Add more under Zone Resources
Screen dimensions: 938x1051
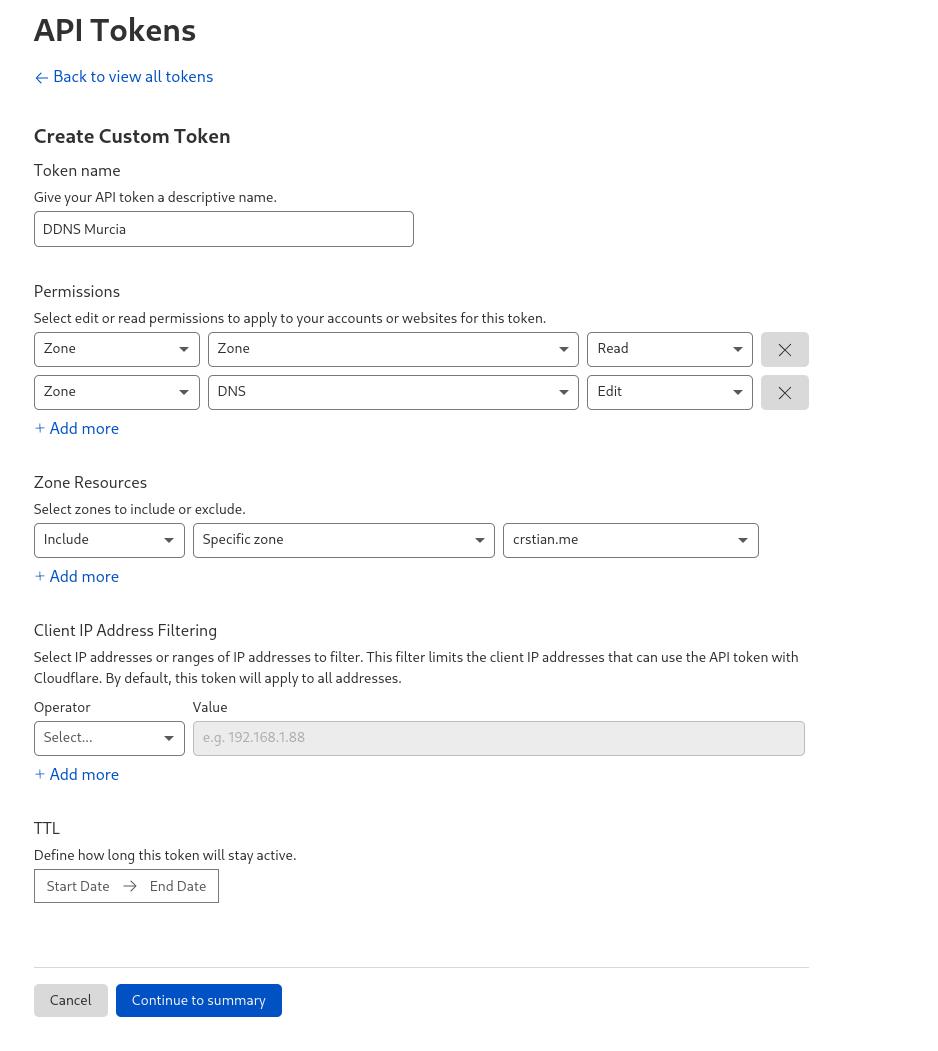[77, 576]
